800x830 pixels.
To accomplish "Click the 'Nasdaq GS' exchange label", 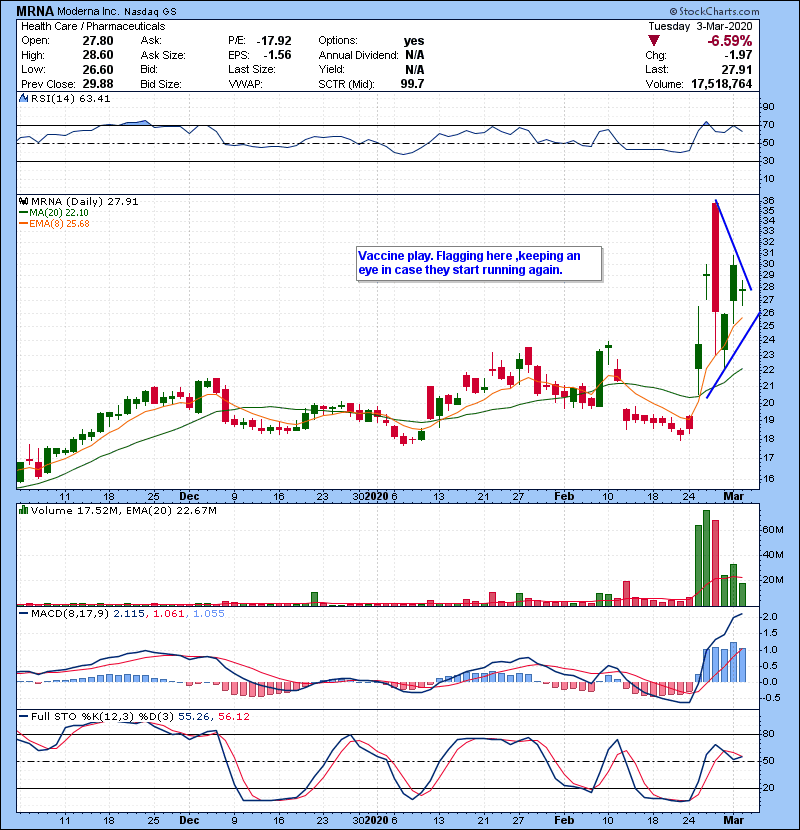I will [x=150, y=12].
